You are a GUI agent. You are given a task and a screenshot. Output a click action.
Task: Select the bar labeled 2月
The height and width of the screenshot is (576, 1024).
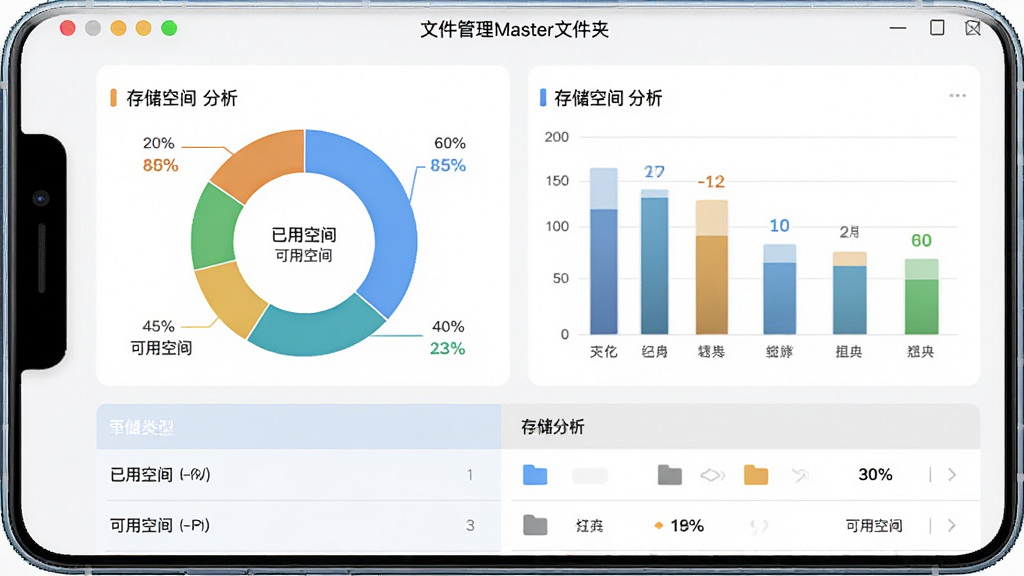(x=850, y=293)
